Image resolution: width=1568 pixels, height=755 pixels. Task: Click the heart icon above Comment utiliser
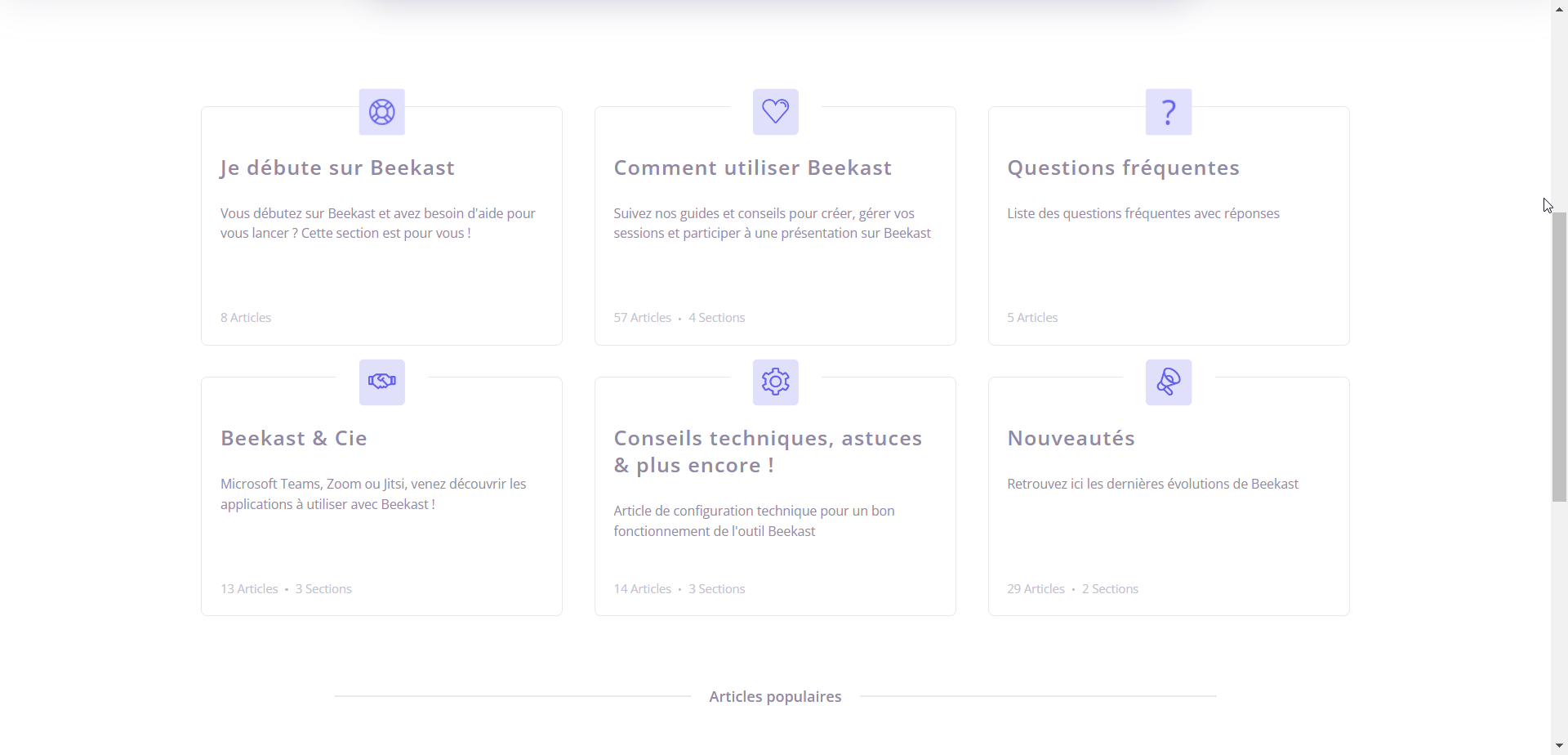coord(775,112)
